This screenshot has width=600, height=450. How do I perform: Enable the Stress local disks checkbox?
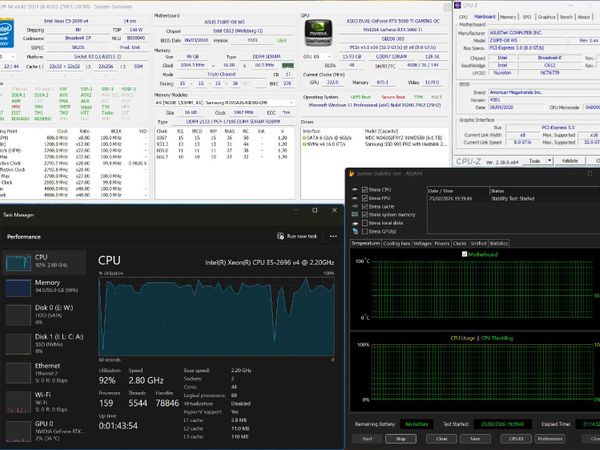pyautogui.click(x=365, y=223)
